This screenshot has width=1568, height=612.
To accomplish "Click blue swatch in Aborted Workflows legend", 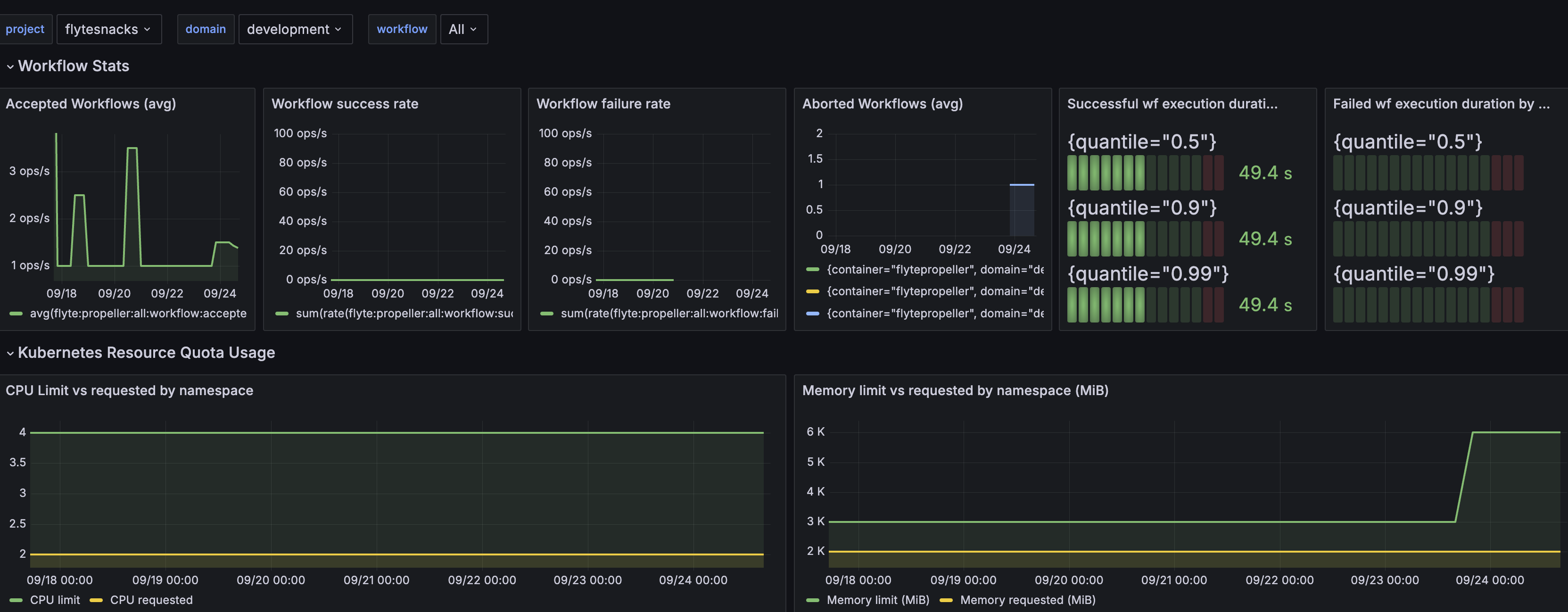I will pyautogui.click(x=813, y=314).
